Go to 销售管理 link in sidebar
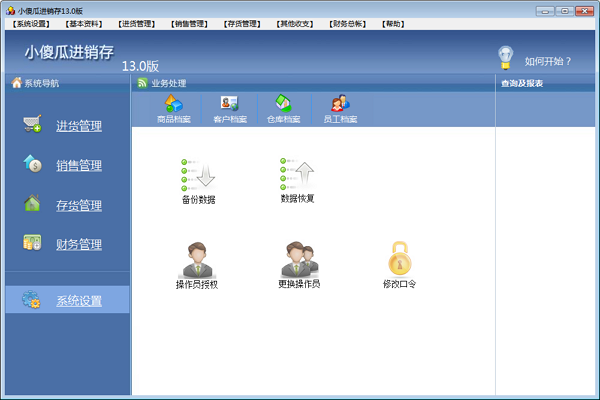600x400 pixels. (79, 166)
